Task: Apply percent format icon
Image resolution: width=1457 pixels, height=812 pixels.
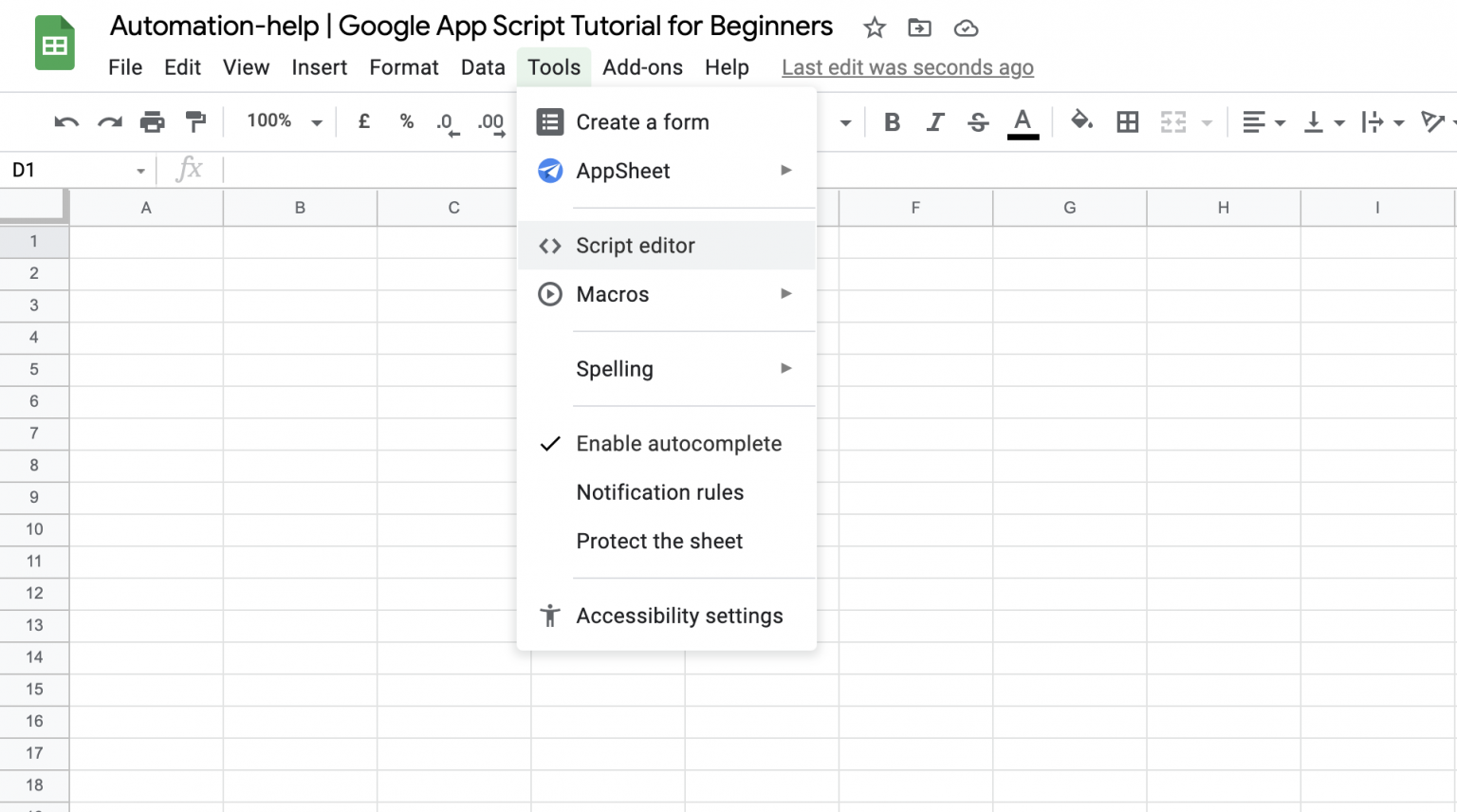Action: click(x=406, y=121)
